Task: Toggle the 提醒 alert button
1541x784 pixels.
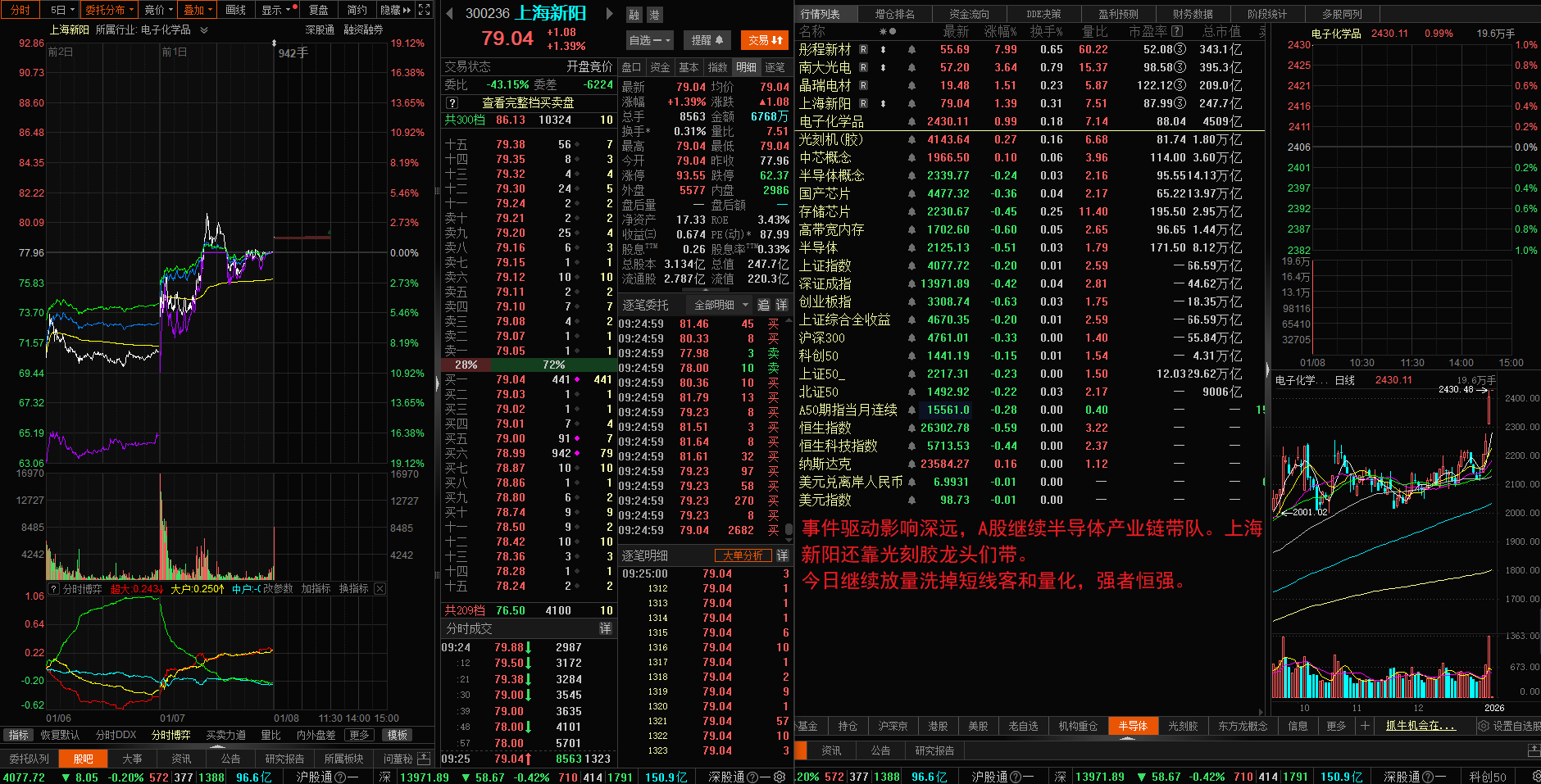Action: [x=707, y=39]
